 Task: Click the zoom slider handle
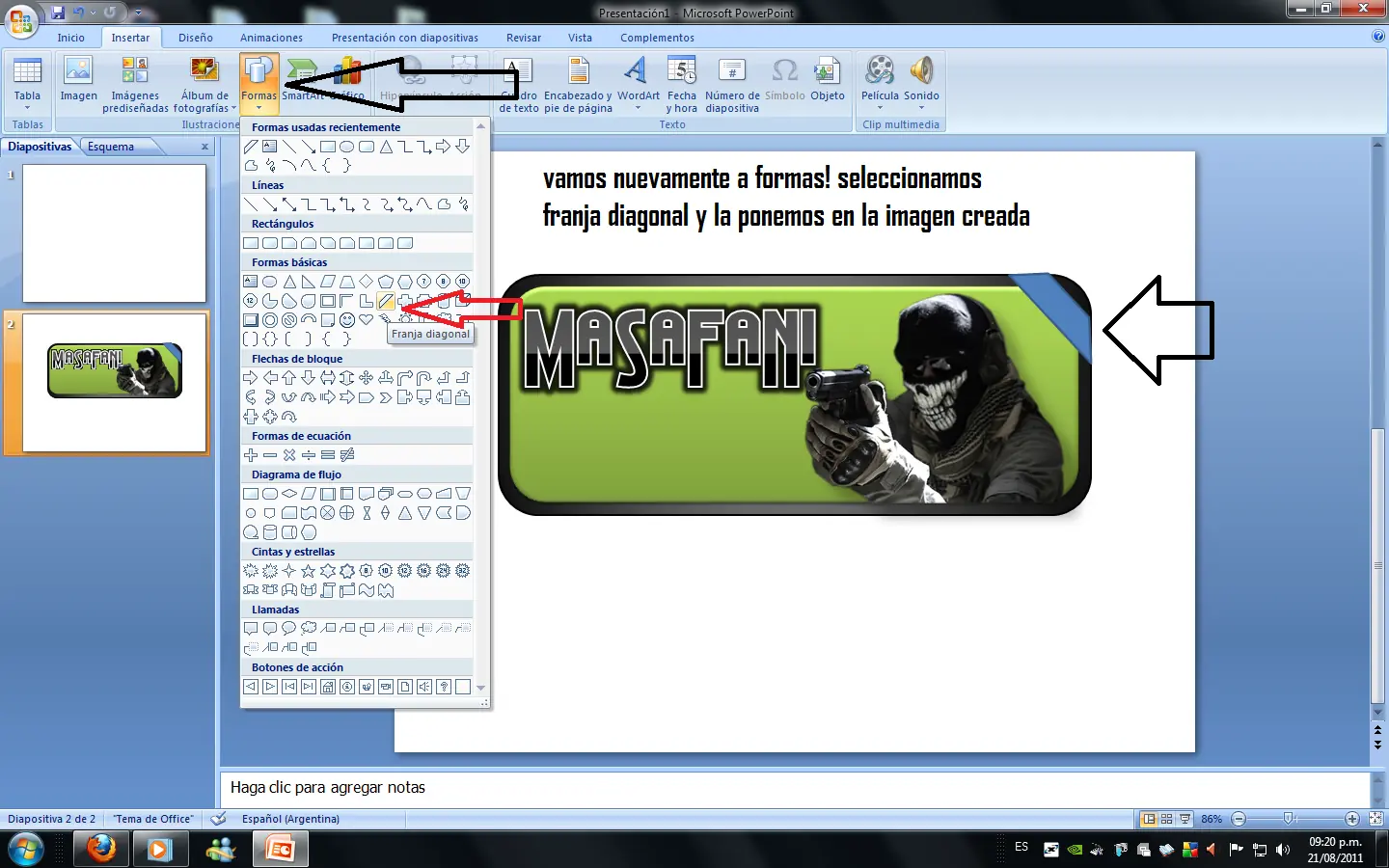click(1289, 819)
